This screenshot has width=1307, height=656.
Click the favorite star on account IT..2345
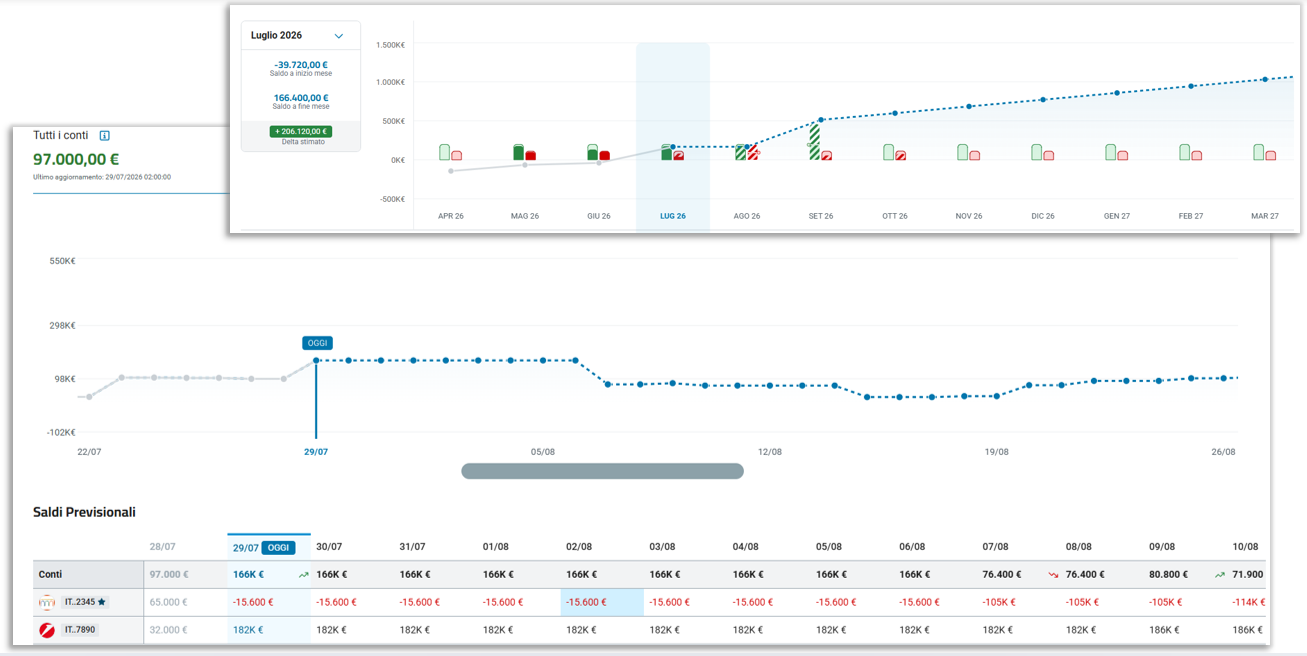(x=101, y=602)
